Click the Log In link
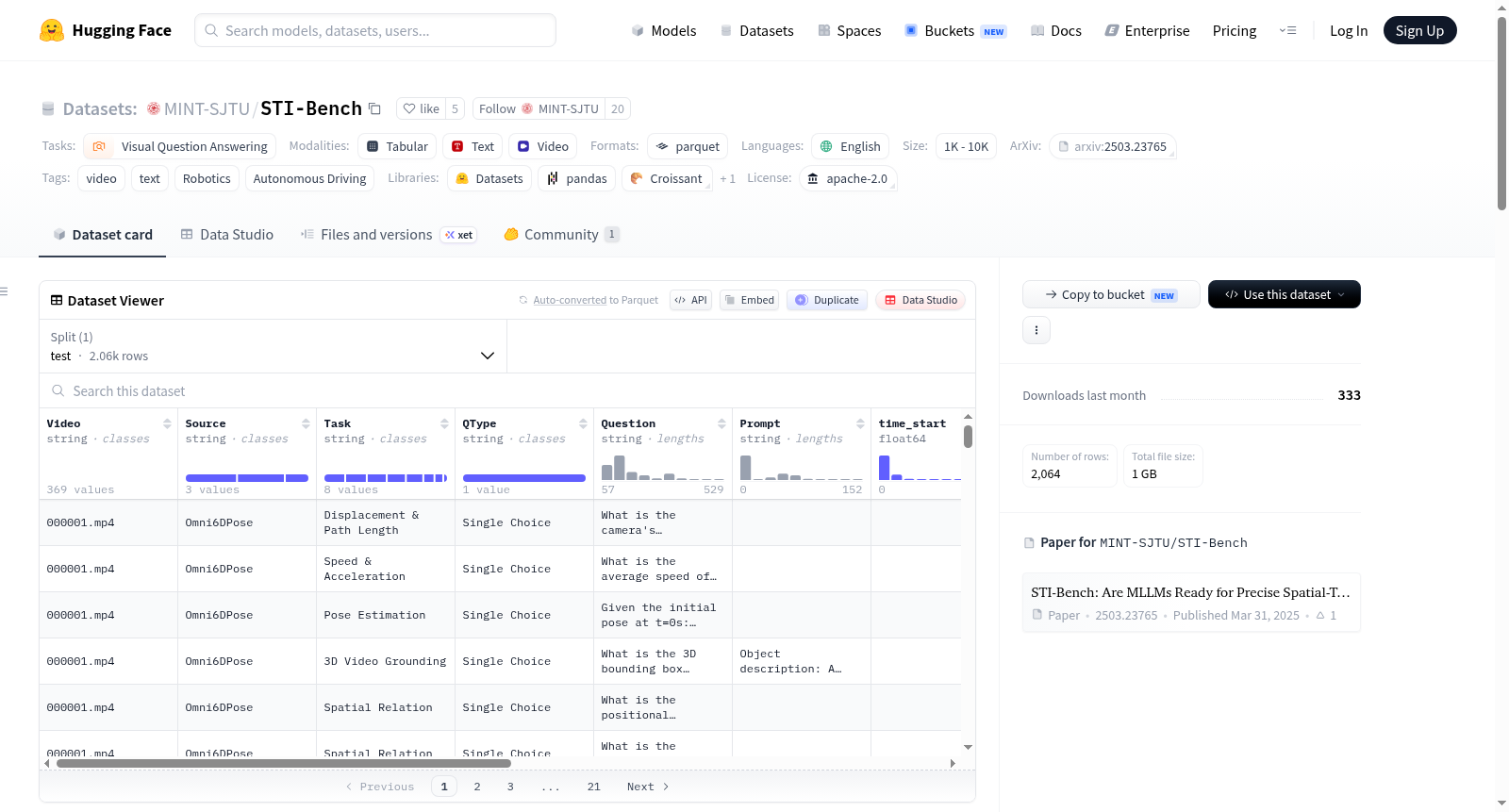1509x812 pixels. pos(1349,31)
